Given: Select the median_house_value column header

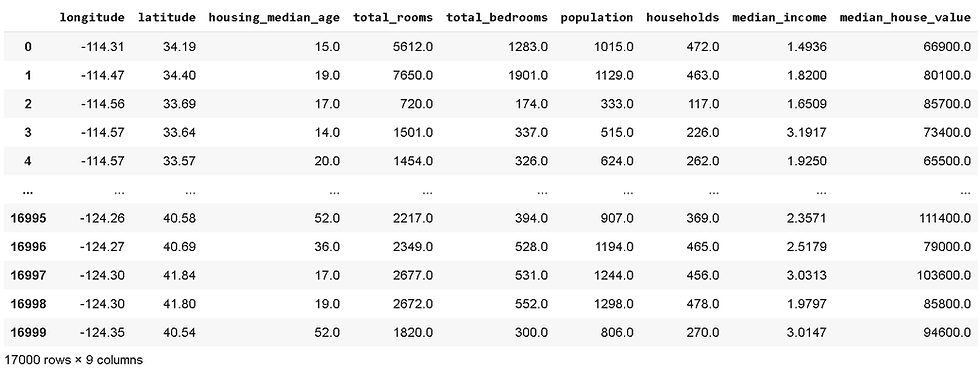Looking at the screenshot, I should click(905, 18).
